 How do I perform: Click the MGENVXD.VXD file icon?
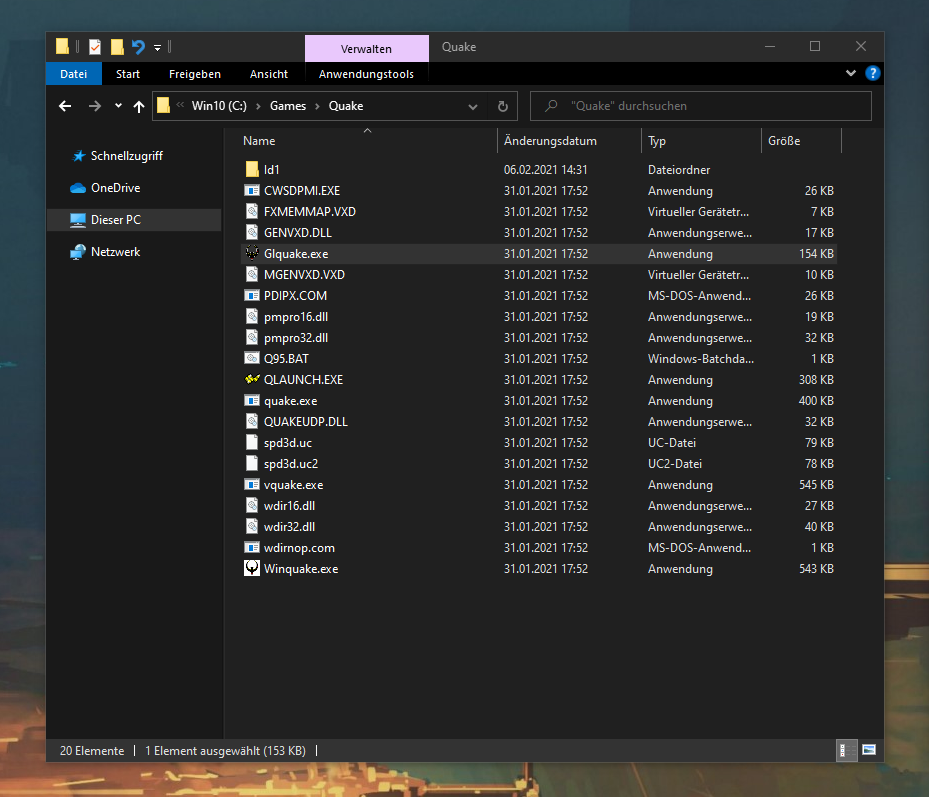click(x=252, y=274)
